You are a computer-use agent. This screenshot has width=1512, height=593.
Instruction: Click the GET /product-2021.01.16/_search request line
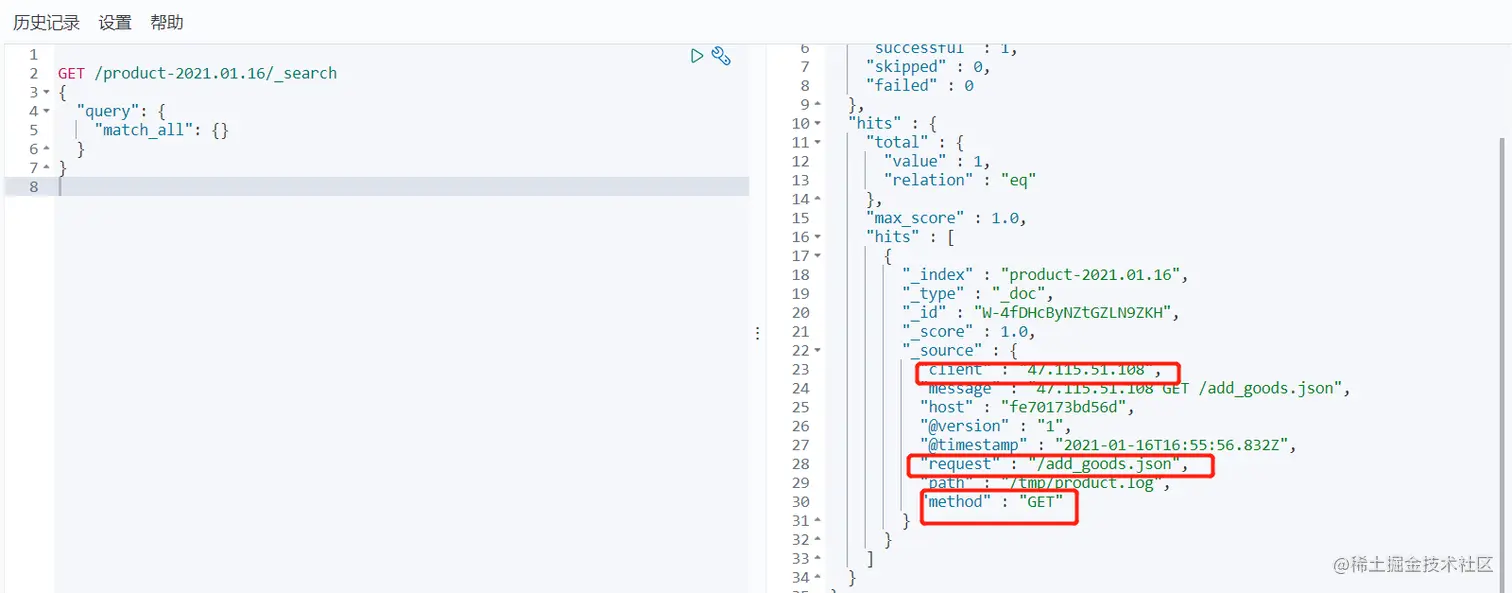[197, 73]
